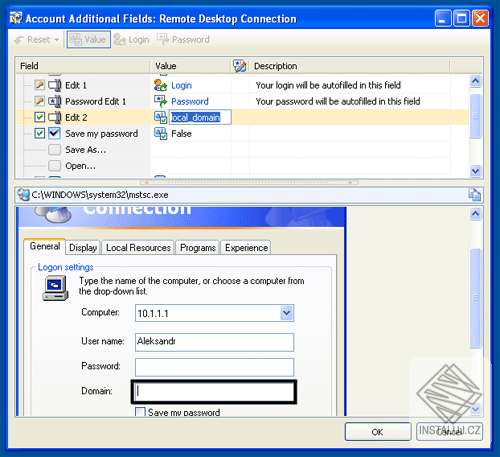The width and height of the screenshot is (500, 457).
Task: Click the value icon beside local_domain
Action: (x=160, y=117)
